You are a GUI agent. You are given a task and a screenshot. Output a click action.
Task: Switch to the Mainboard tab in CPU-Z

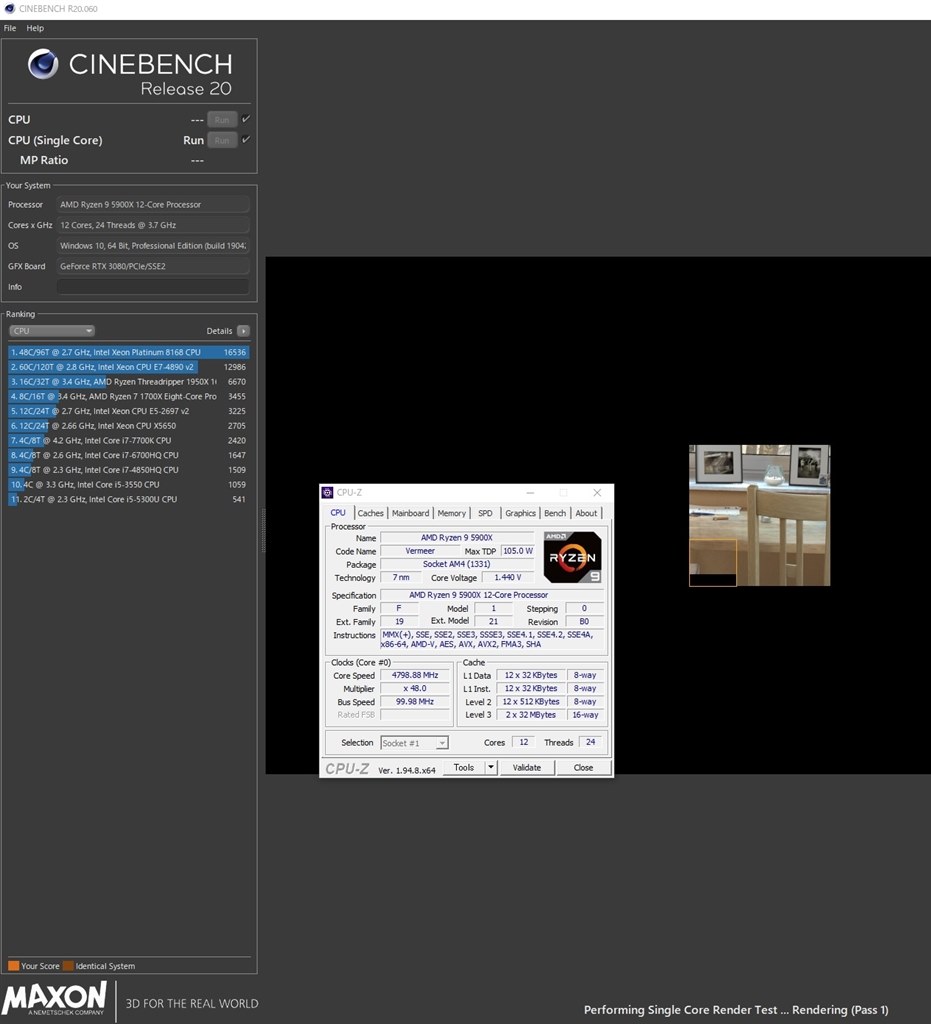[x=410, y=513]
